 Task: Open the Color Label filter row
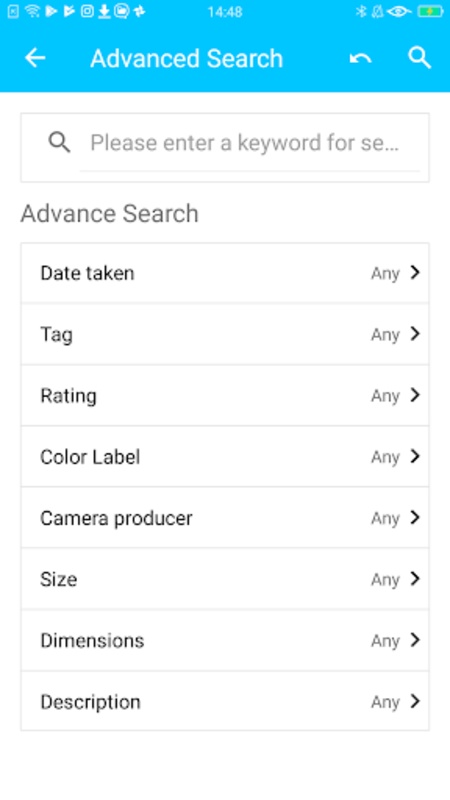225,456
